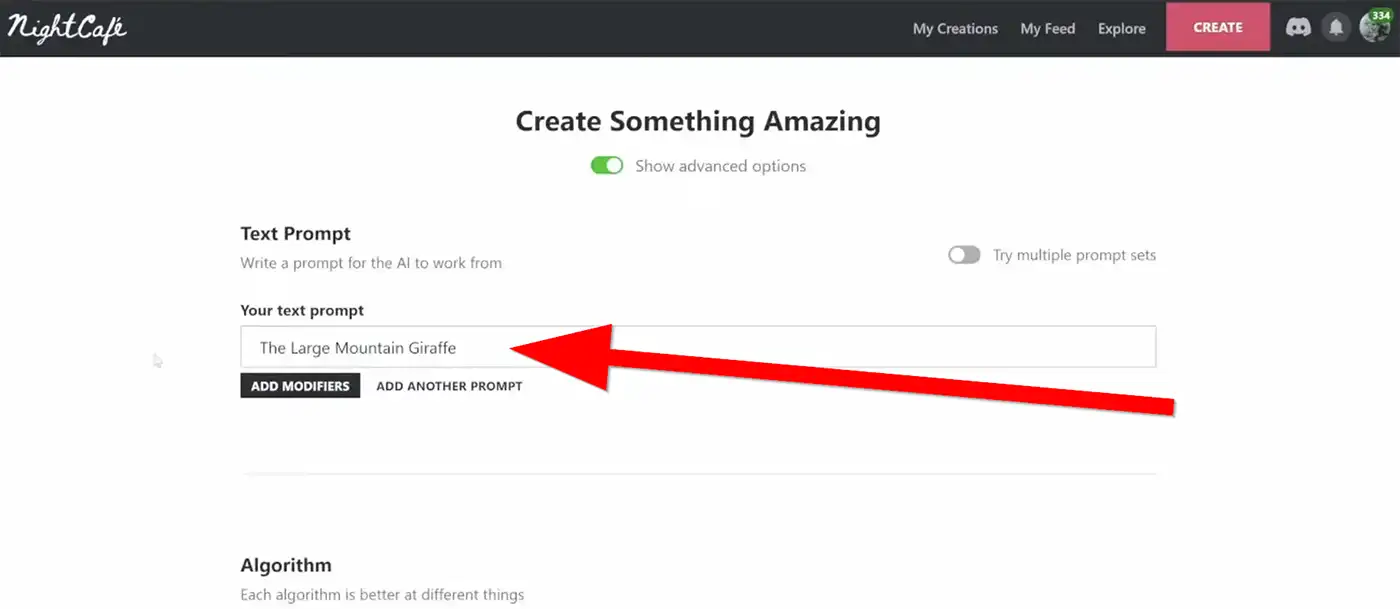Click ADD ANOTHER PROMPT

[x=449, y=386]
